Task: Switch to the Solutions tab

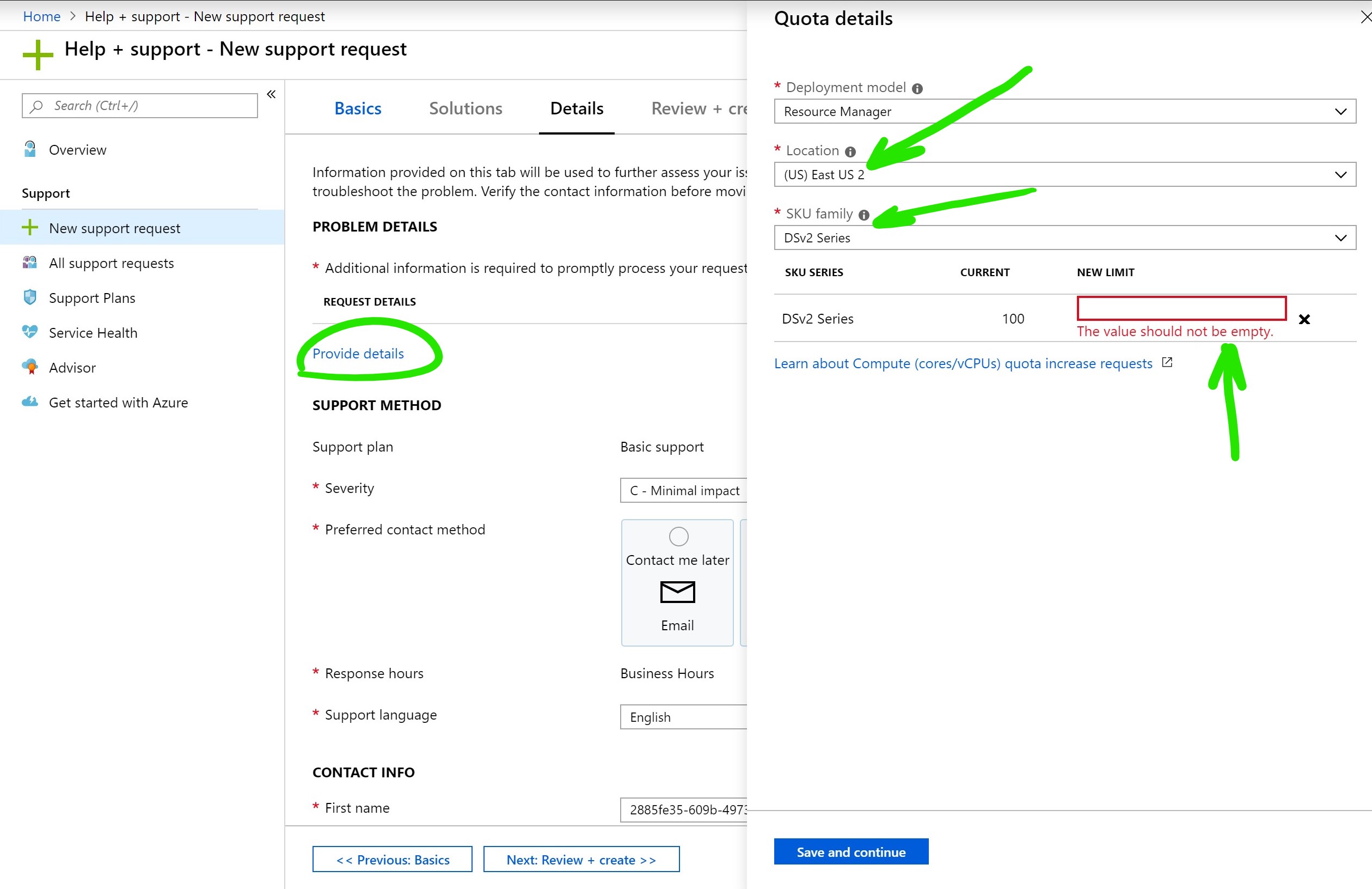Action: point(465,108)
